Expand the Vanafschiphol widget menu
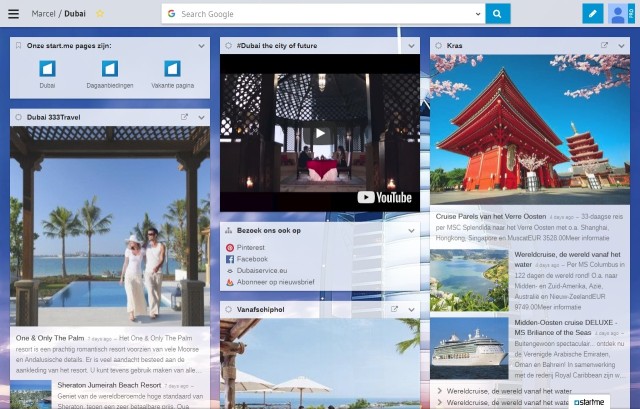This screenshot has width=640, height=409. click(411, 310)
